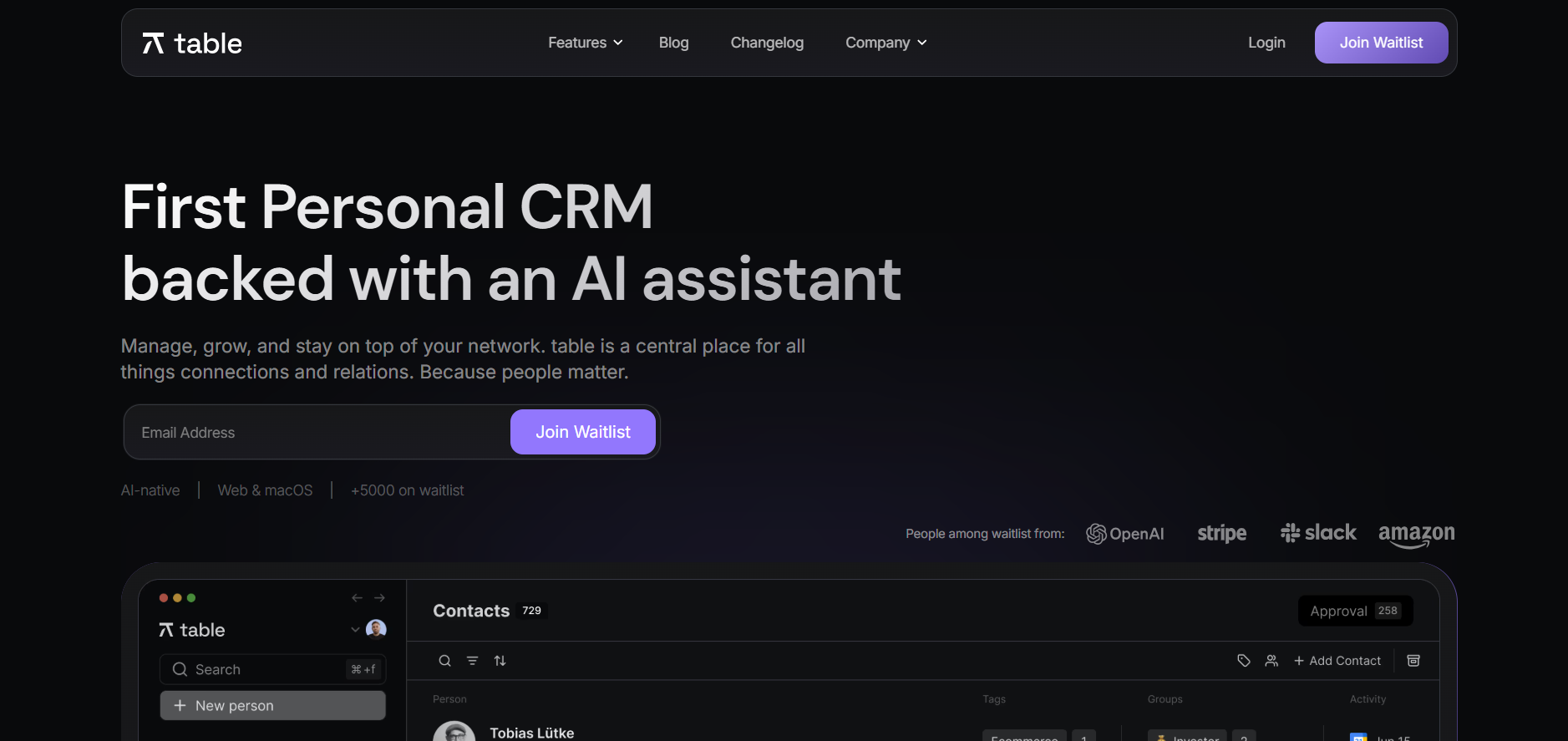This screenshot has height=741, width=1568.
Task: Click the back arrow in app sidebar
Action: tap(357, 598)
